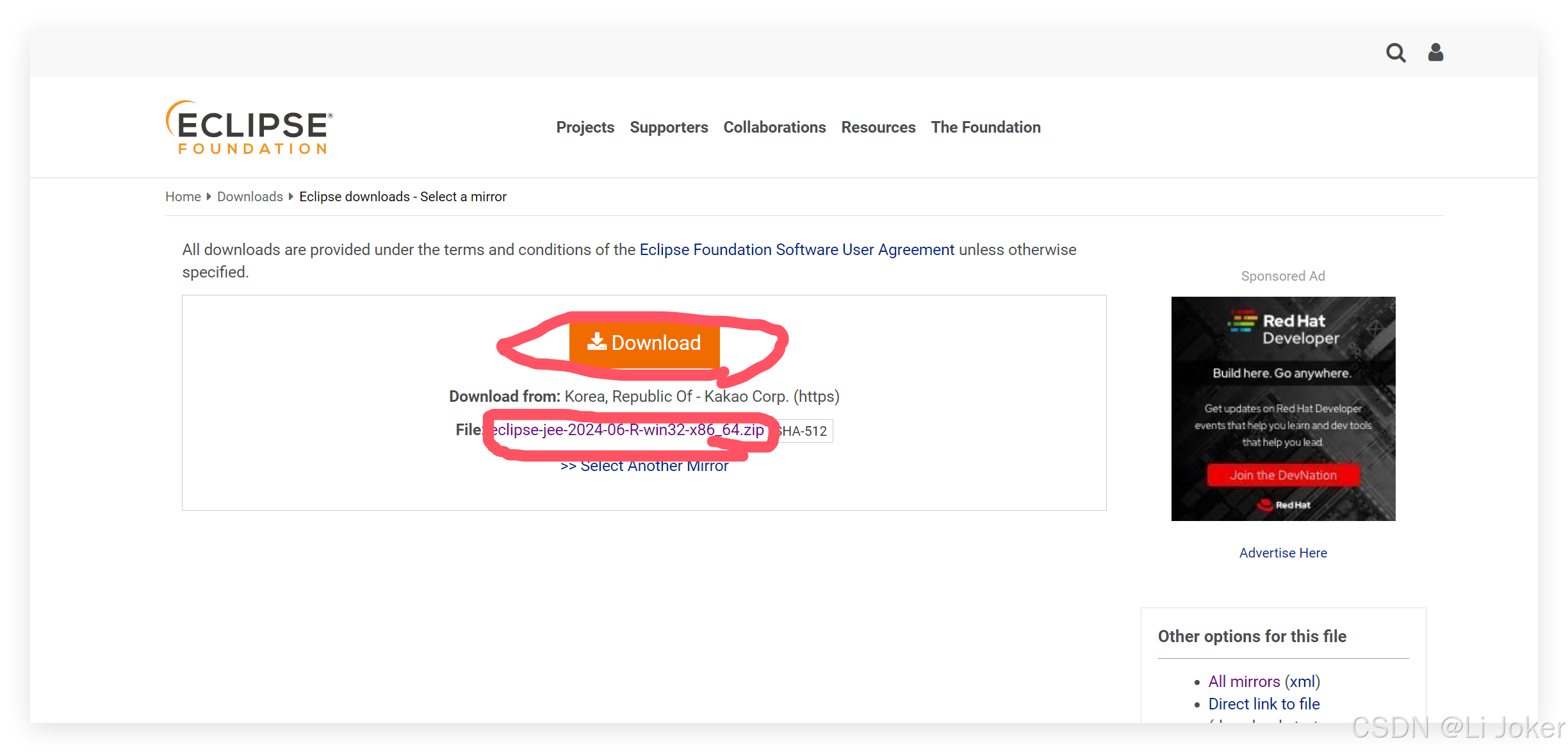Open the Collaborations menu
Image resolution: width=1568 pixels, height=753 pixels.
click(x=774, y=127)
